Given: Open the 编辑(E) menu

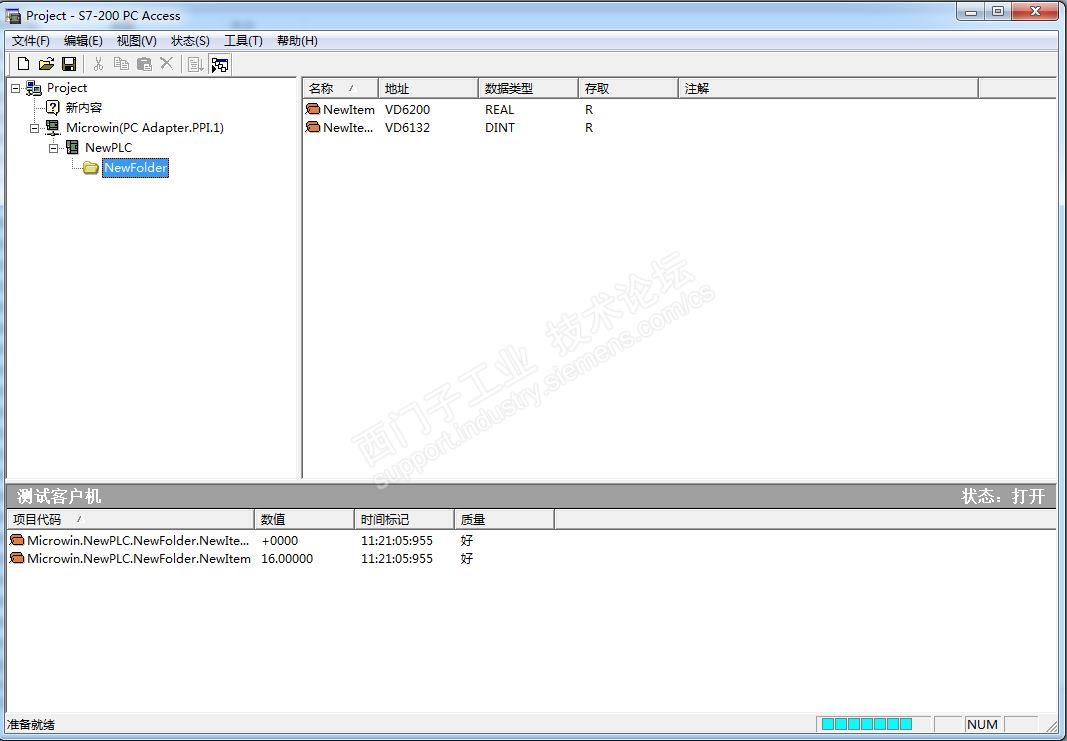Looking at the screenshot, I should (83, 41).
